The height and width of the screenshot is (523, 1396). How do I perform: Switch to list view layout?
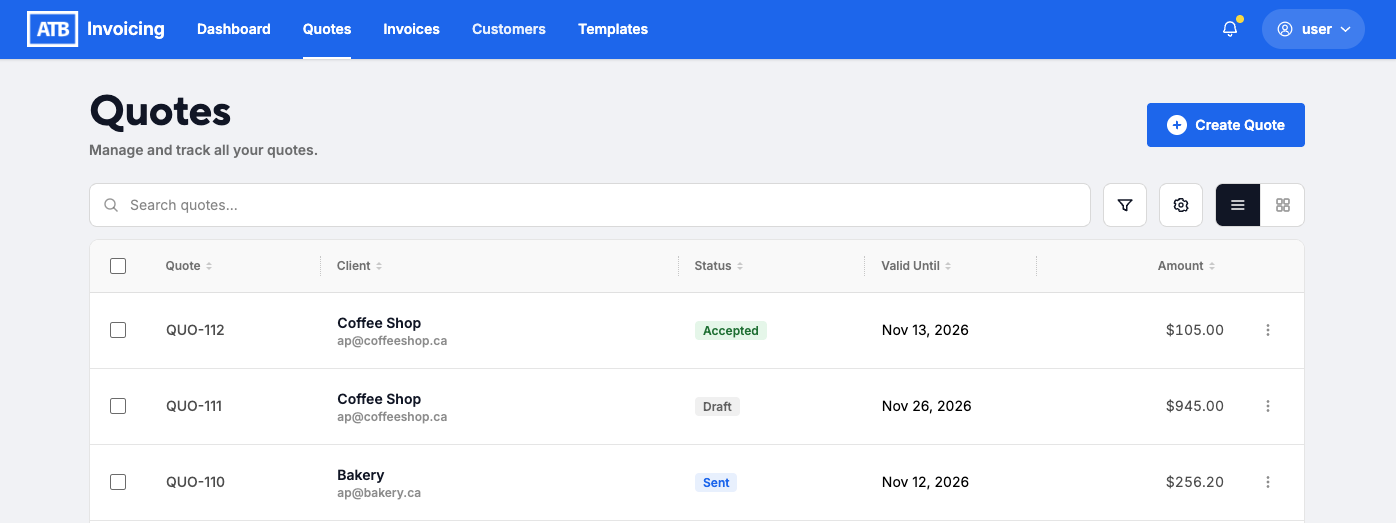point(1238,205)
